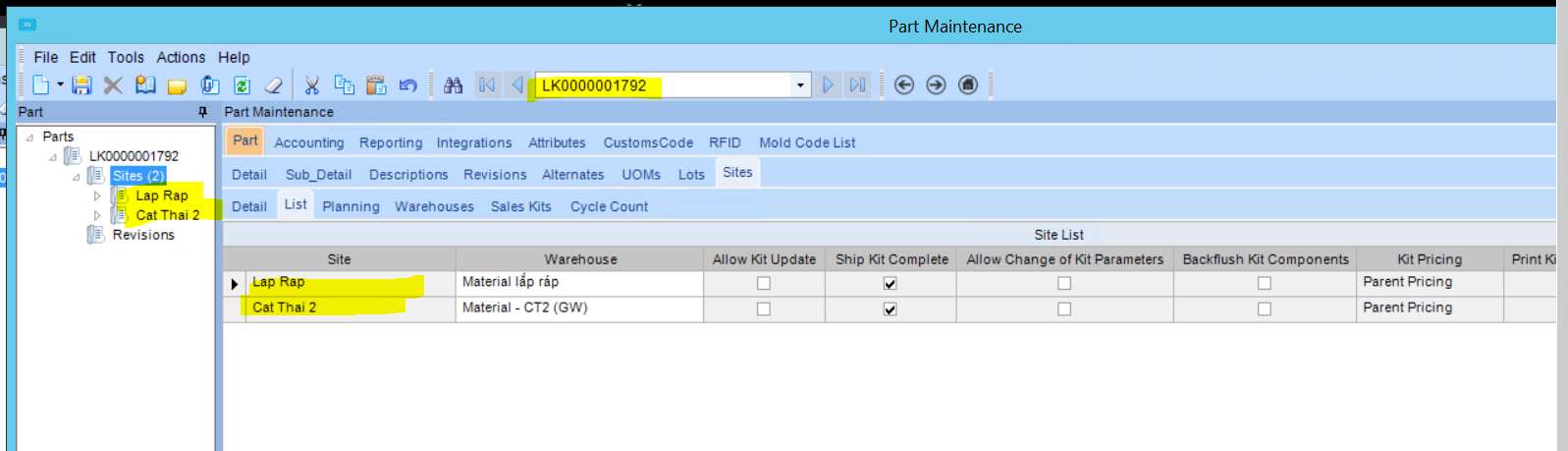Screen dimensions: 1568x451
Task: Open the UOMs tab
Action: (641, 175)
